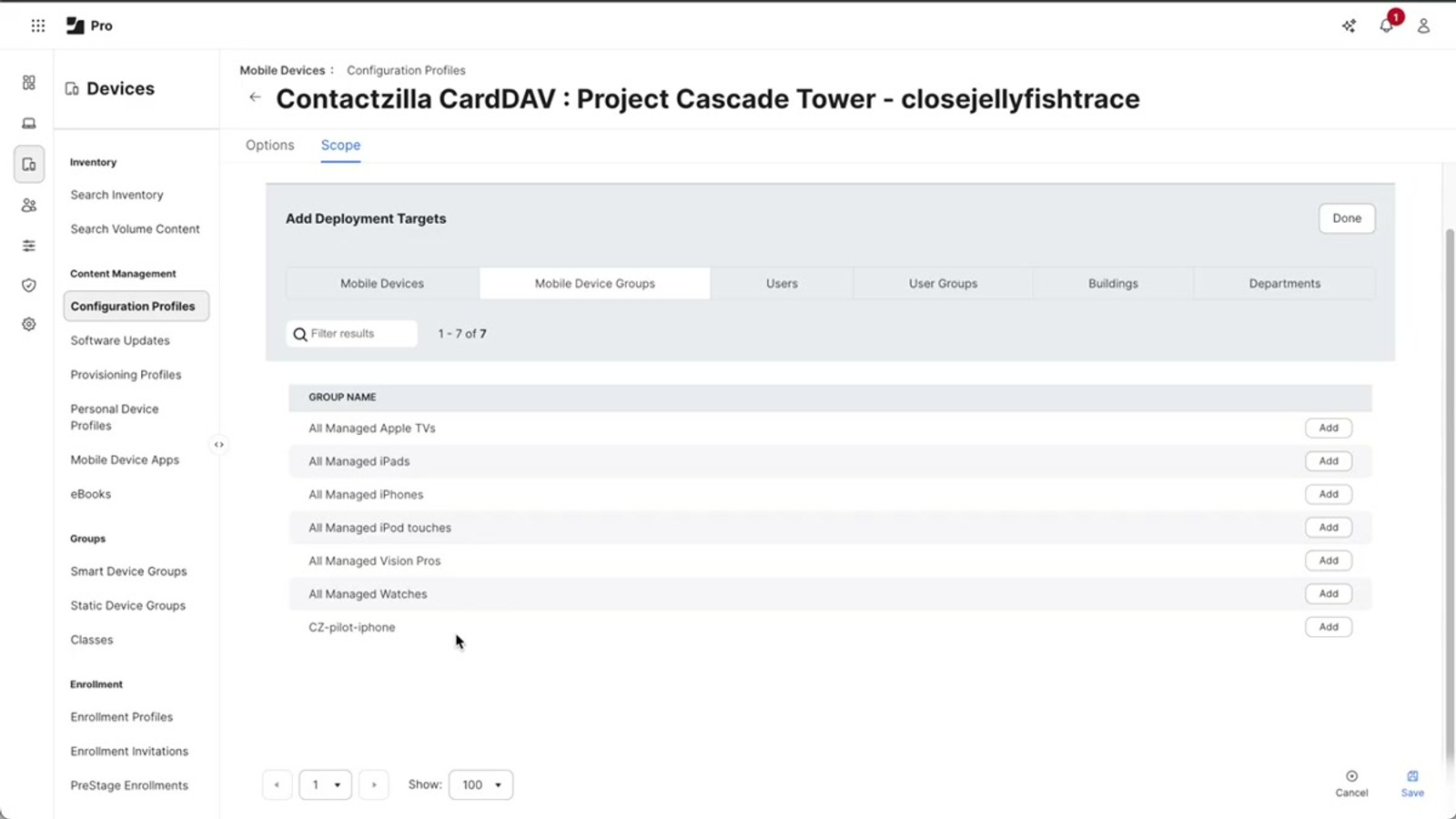Open Static Device Groups
This screenshot has height=819, width=1456.
[x=128, y=606]
